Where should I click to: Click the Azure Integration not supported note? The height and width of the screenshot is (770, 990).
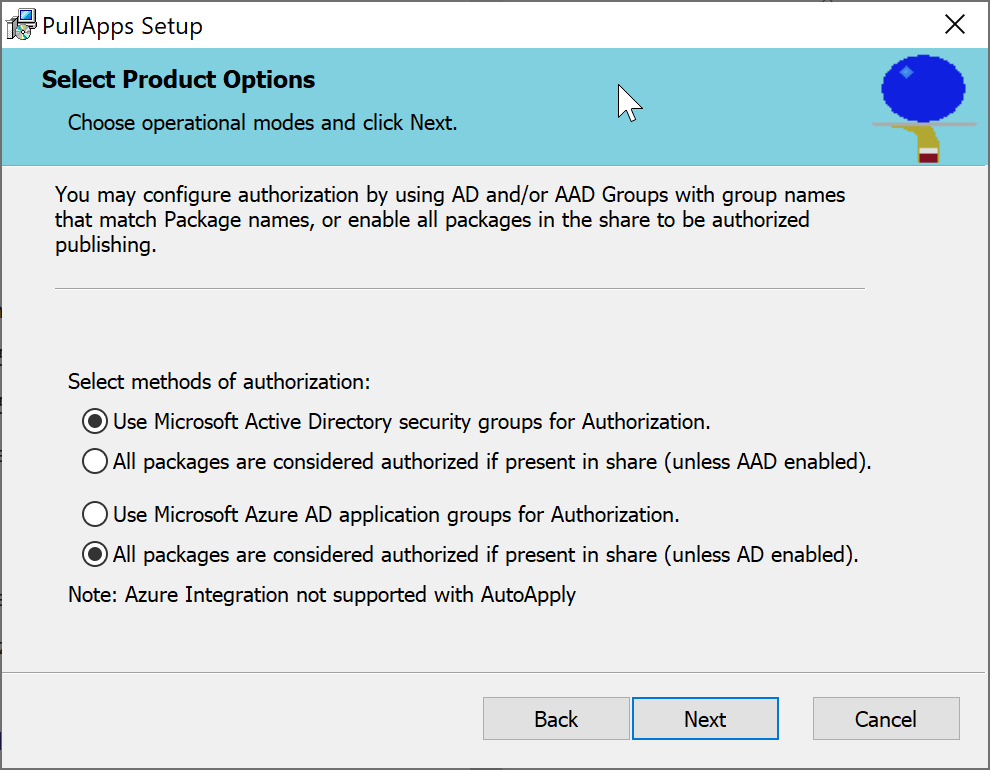tap(322, 595)
